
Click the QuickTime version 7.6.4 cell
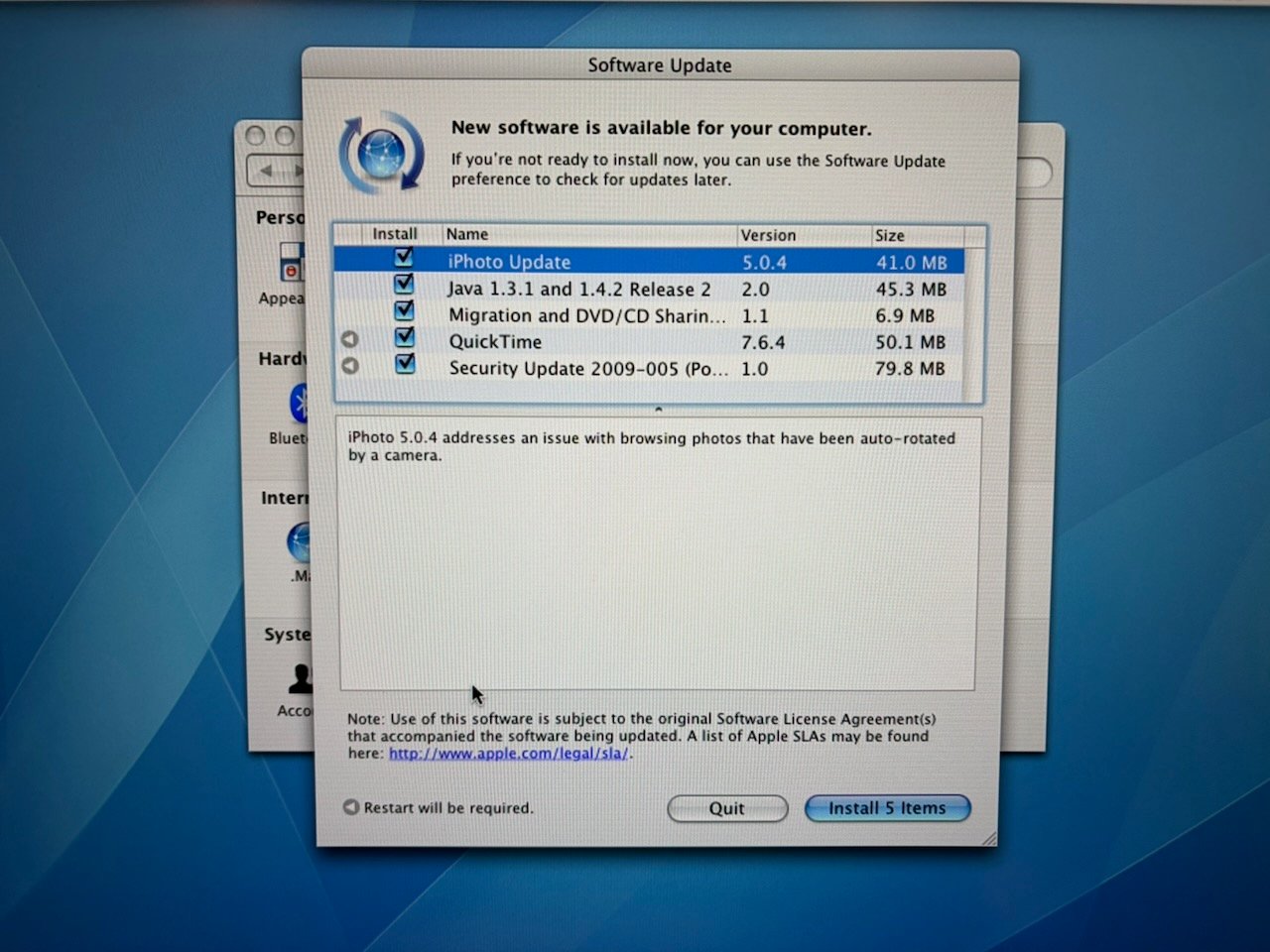click(x=764, y=342)
